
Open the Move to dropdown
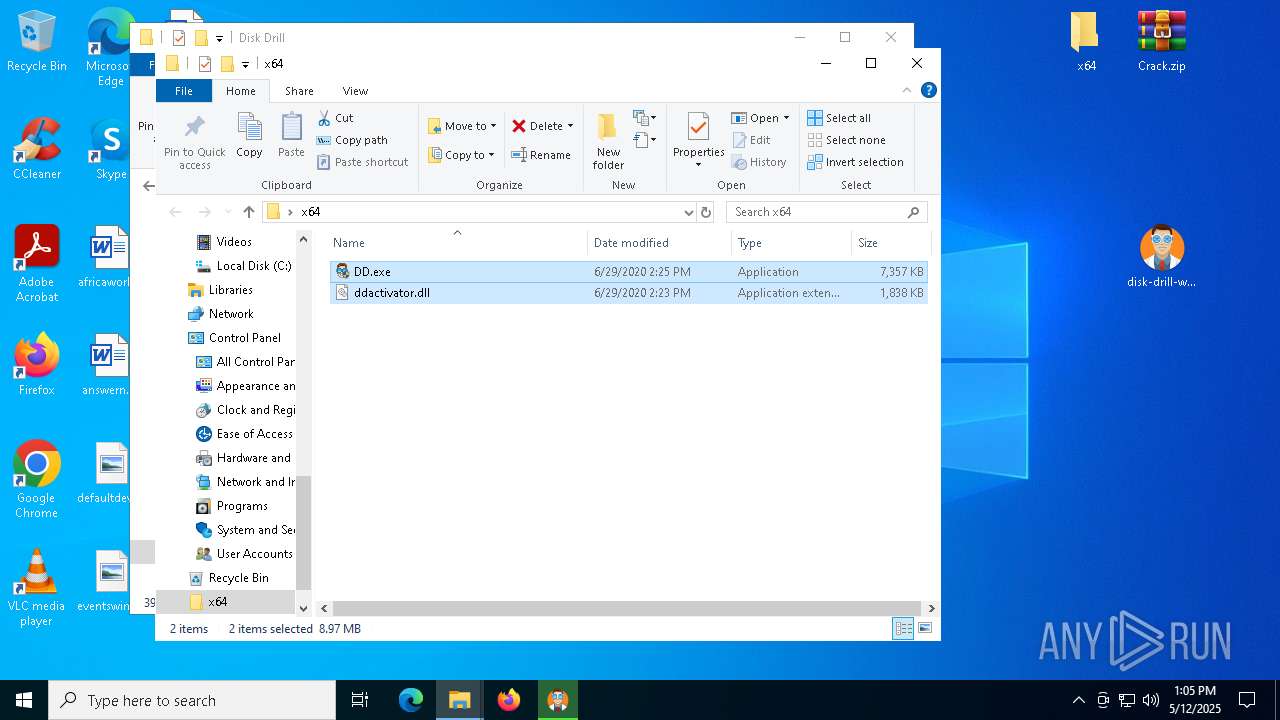coord(462,126)
